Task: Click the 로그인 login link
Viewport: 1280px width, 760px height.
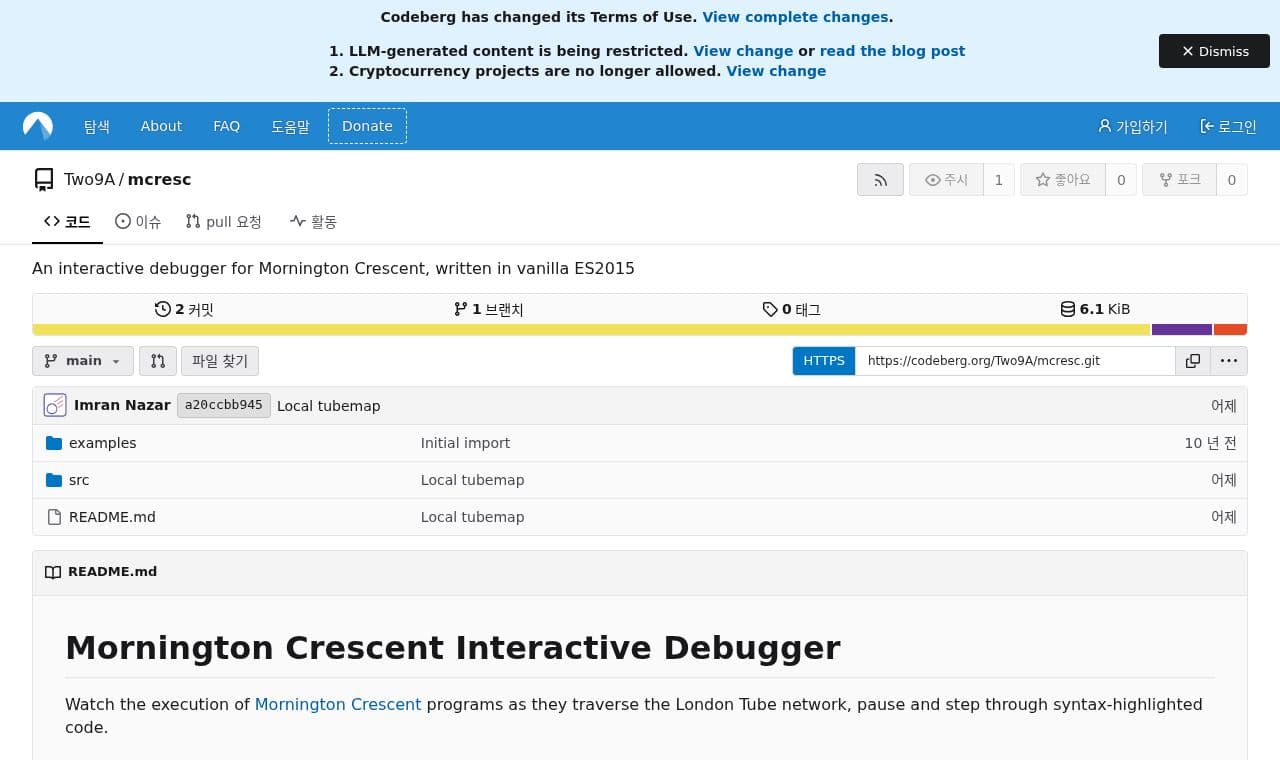Action: [1228, 126]
